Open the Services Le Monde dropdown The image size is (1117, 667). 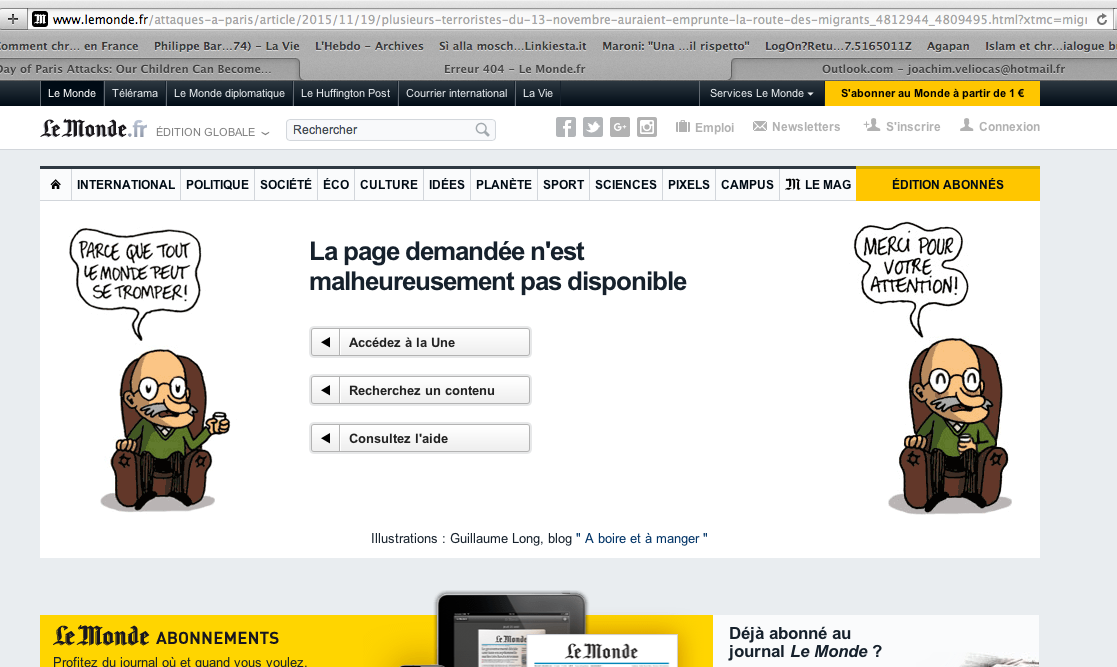(x=761, y=93)
